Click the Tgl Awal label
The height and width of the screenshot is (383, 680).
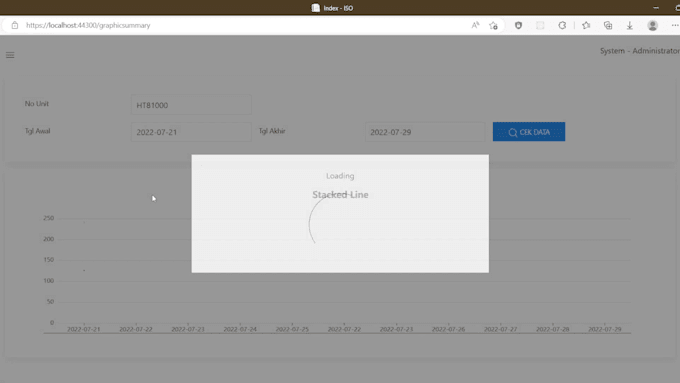[37, 131]
